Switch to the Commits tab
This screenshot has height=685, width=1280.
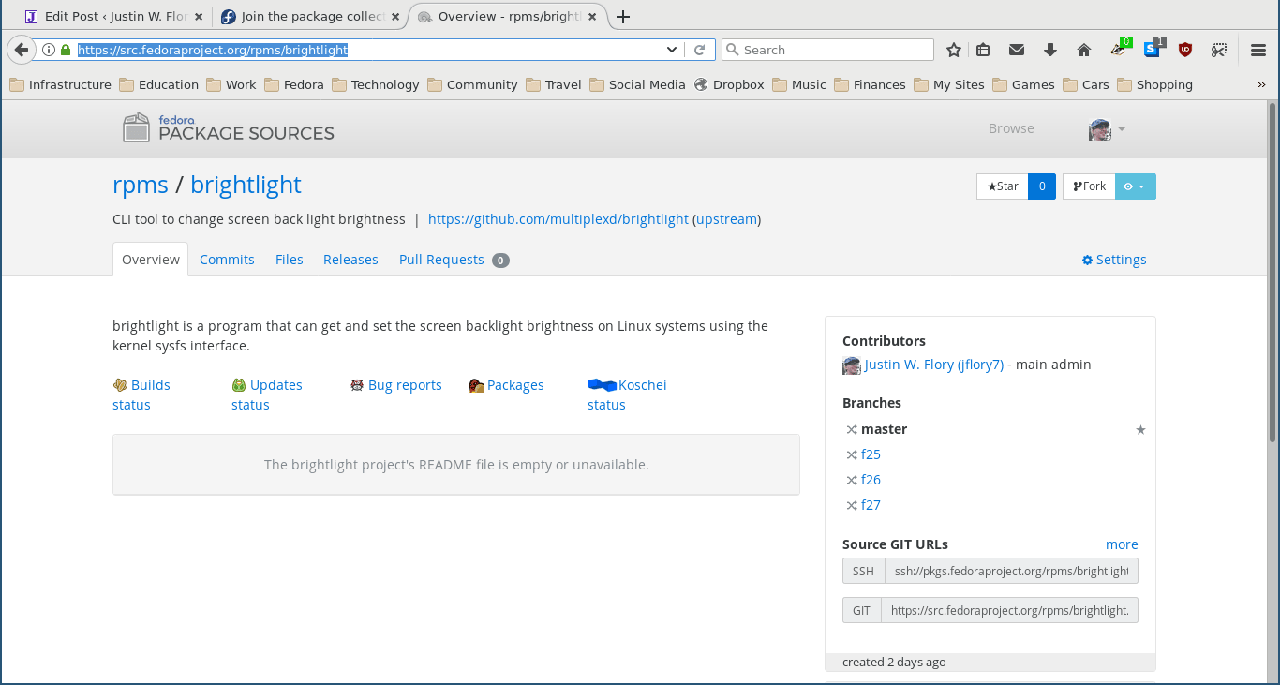tap(227, 260)
